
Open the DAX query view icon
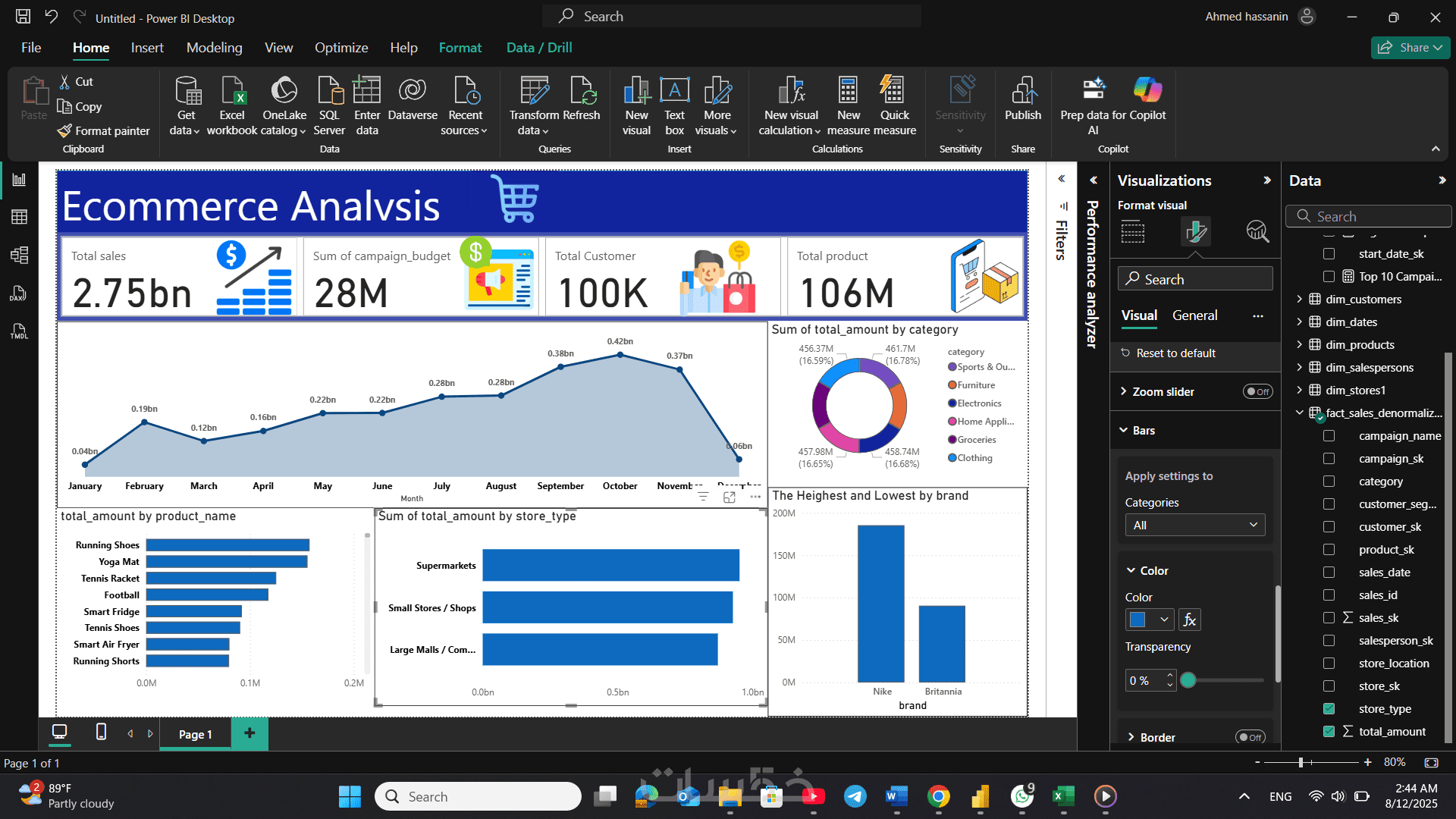pyautogui.click(x=18, y=293)
